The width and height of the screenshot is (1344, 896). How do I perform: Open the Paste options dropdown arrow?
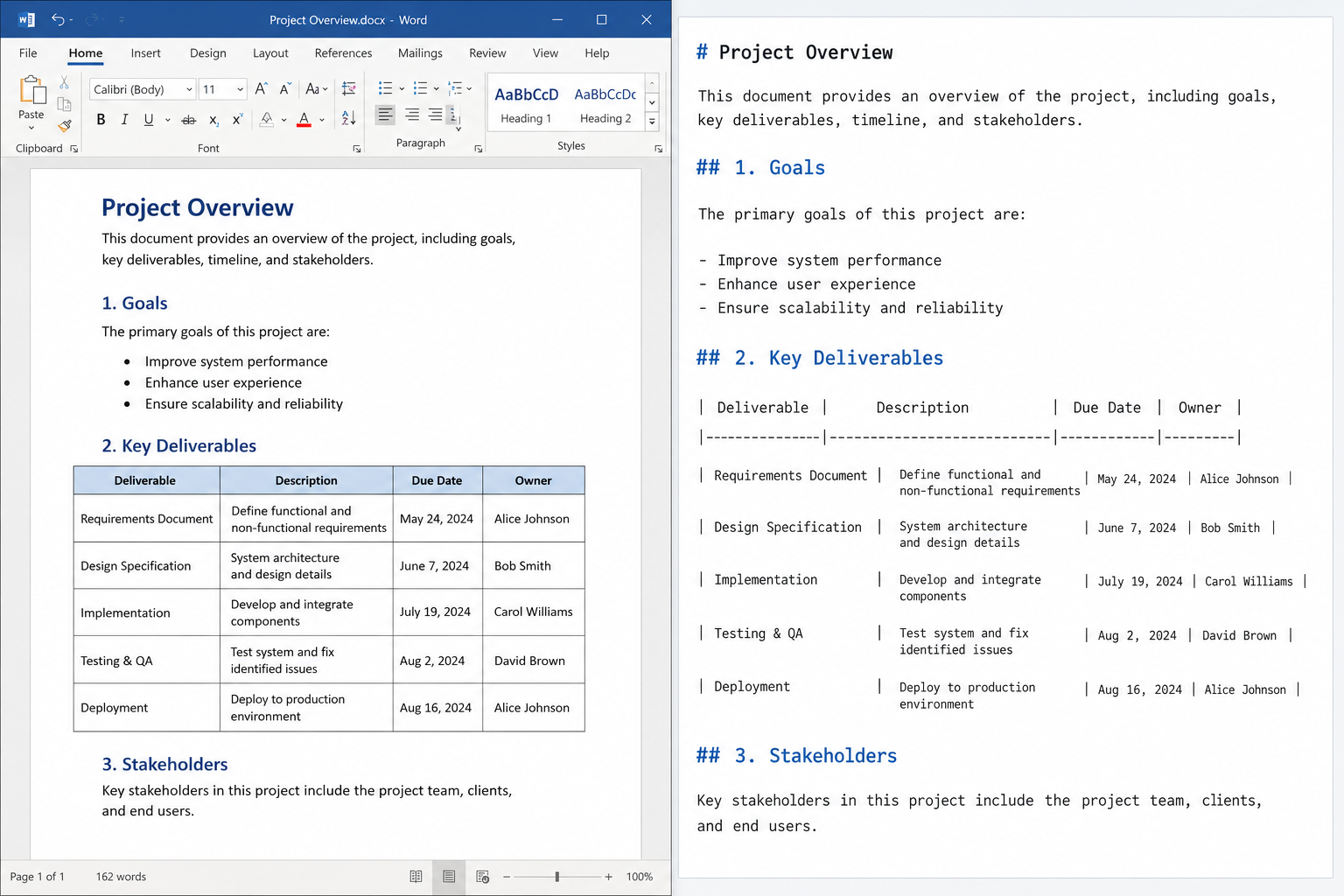click(31, 129)
